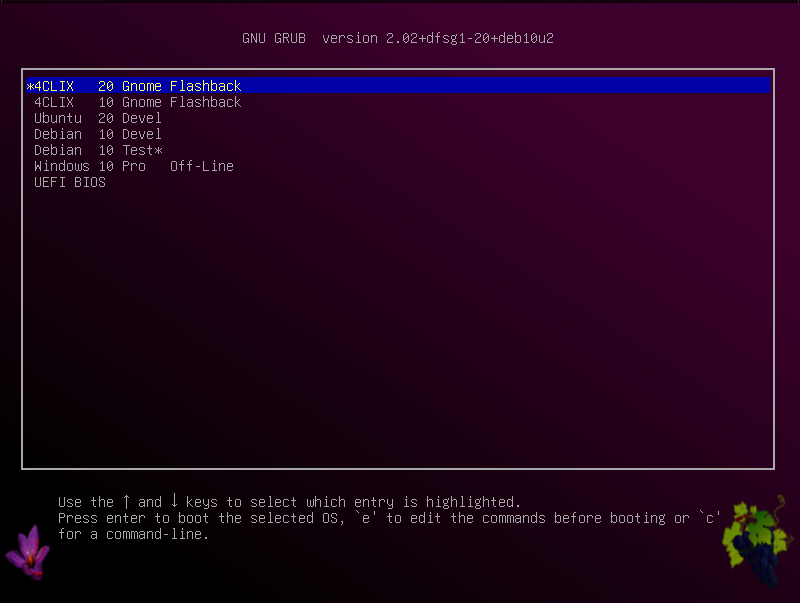Click the grape cluster image

click(x=757, y=541)
